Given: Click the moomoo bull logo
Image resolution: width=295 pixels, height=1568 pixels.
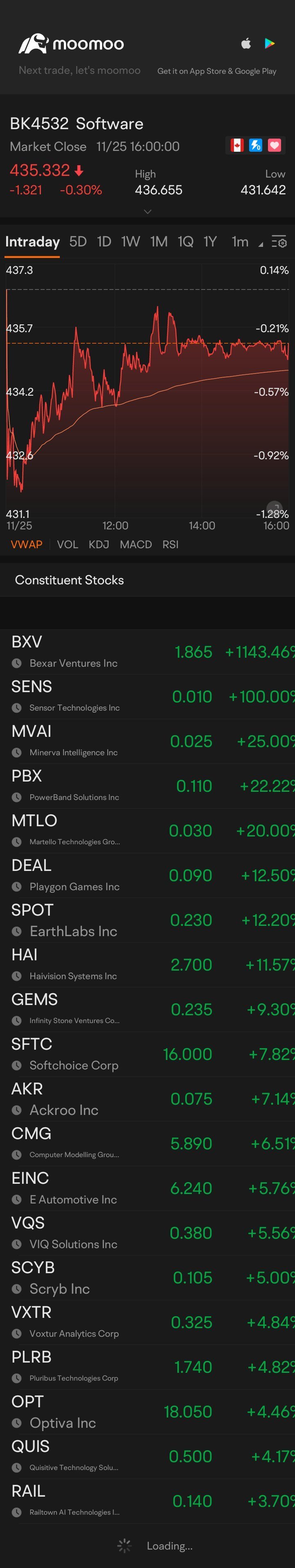Looking at the screenshot, I should tap(33, 43).
